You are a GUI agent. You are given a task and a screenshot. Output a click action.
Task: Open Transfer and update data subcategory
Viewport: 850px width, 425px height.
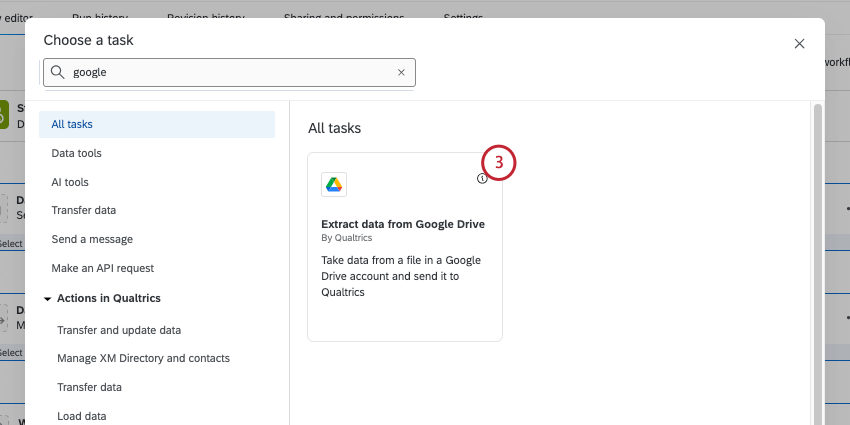click(x=119, y=330)
